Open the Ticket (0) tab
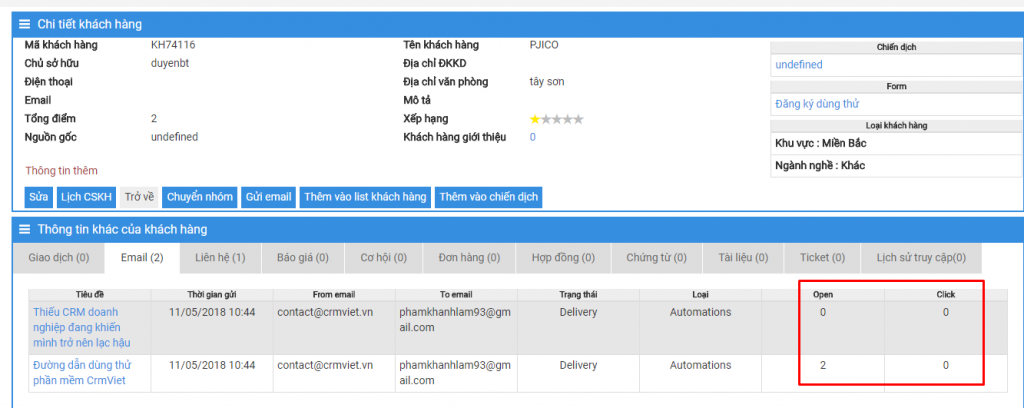The width and height of the screenshot is (1024, 408). tap(822, 258)
